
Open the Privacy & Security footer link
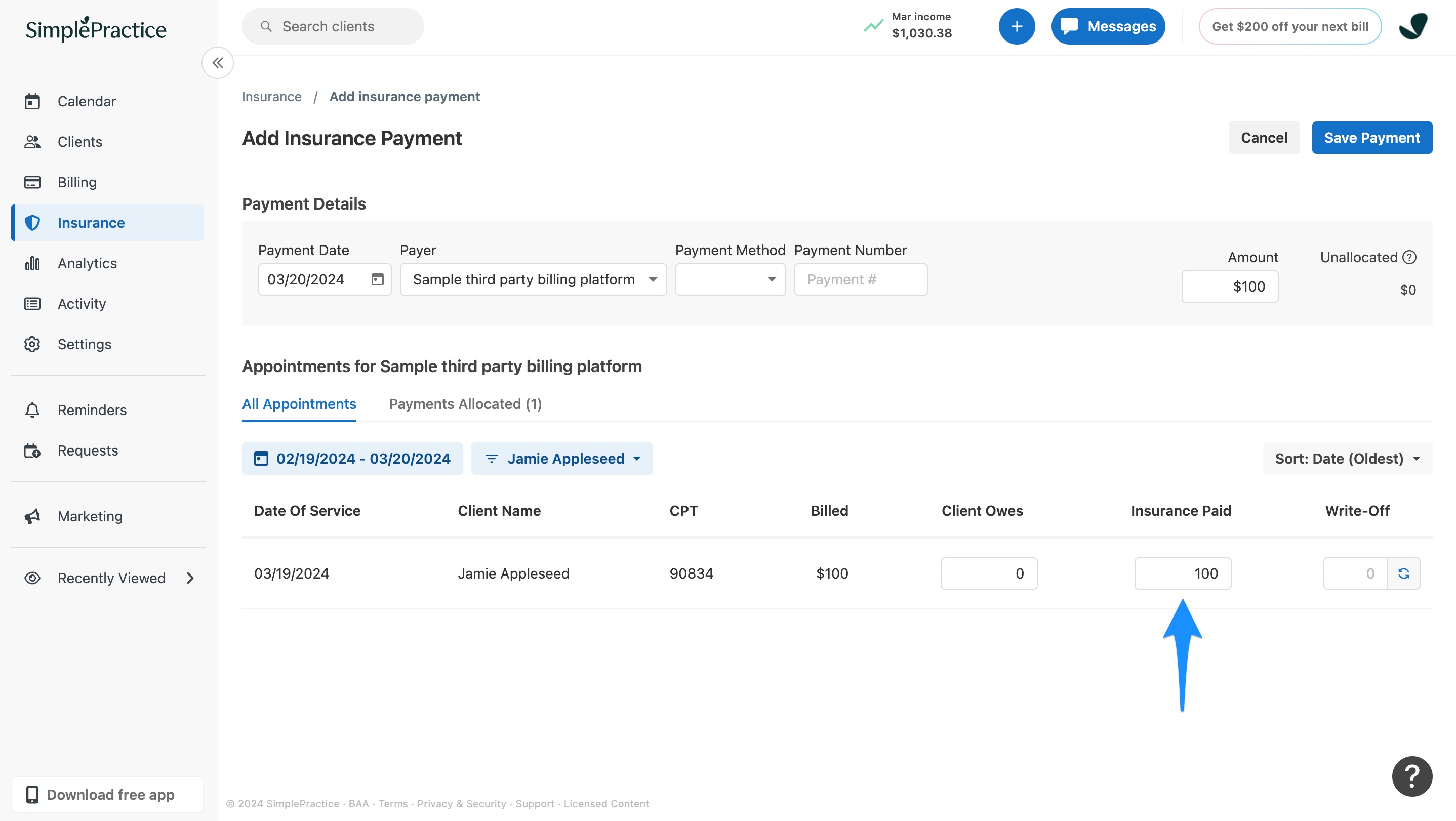point(462,803)
